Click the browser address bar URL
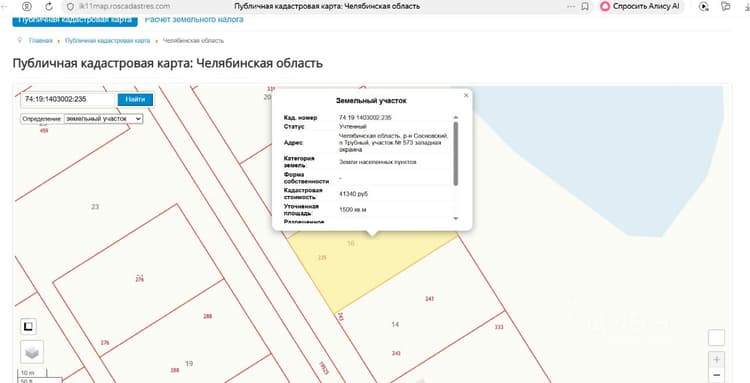The height and width of the screenshot is (383, 750). pyautogui.click(x=123, y=7)
